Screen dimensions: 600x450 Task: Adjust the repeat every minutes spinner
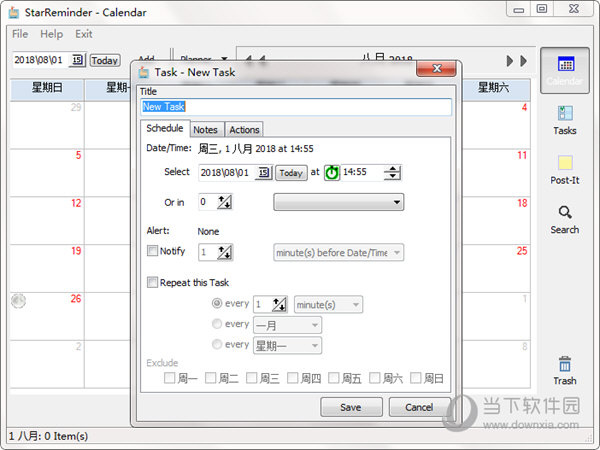click(x=279, y=305)
